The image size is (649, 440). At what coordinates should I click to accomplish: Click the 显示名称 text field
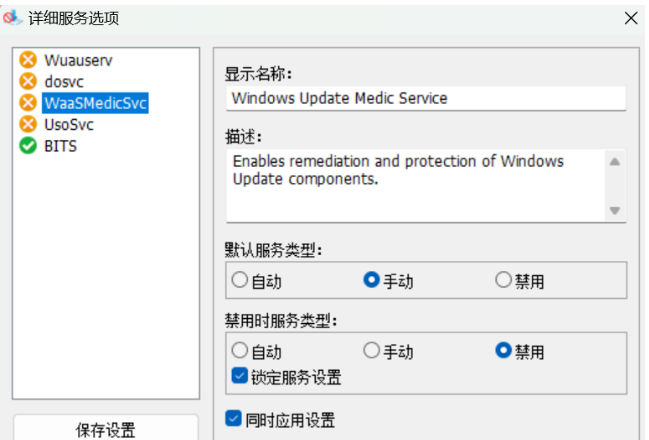pos(425,98)
